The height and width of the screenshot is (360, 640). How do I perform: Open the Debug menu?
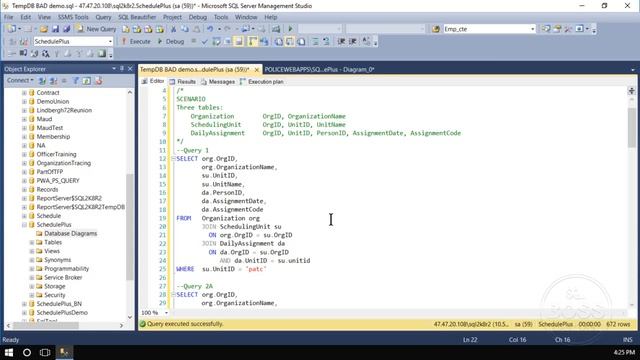[198, 17]
